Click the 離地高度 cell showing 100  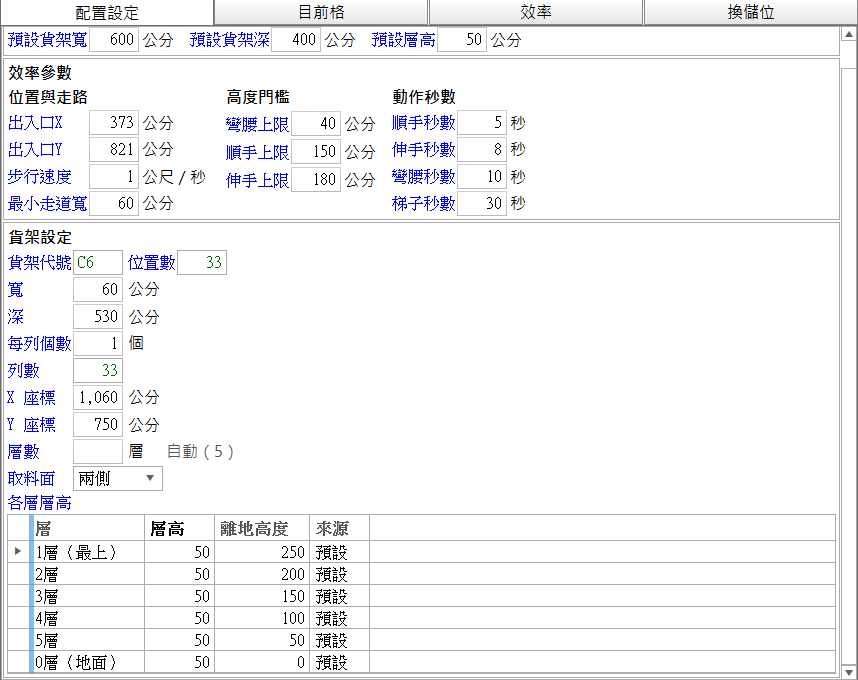262,618
